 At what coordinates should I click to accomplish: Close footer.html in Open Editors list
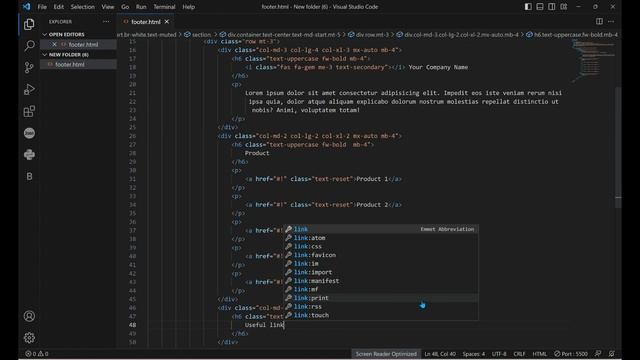point(54,44)
